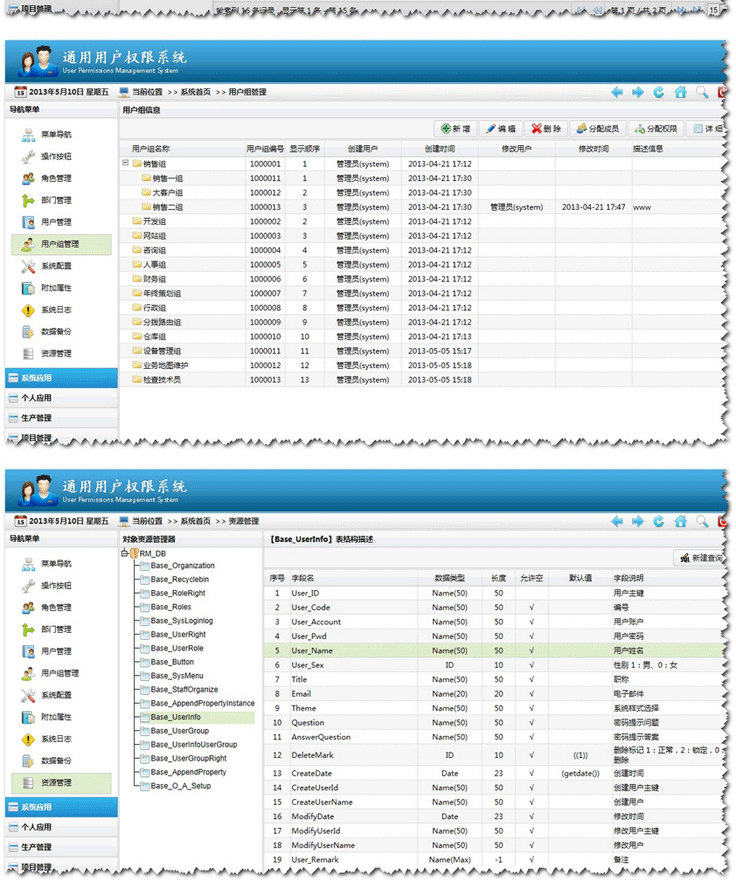The width and height of the screenshot is (736, 889).
Task: Expand 生产管理 accordion in 用户组管理 window
Action: click(x=61, y=418)
